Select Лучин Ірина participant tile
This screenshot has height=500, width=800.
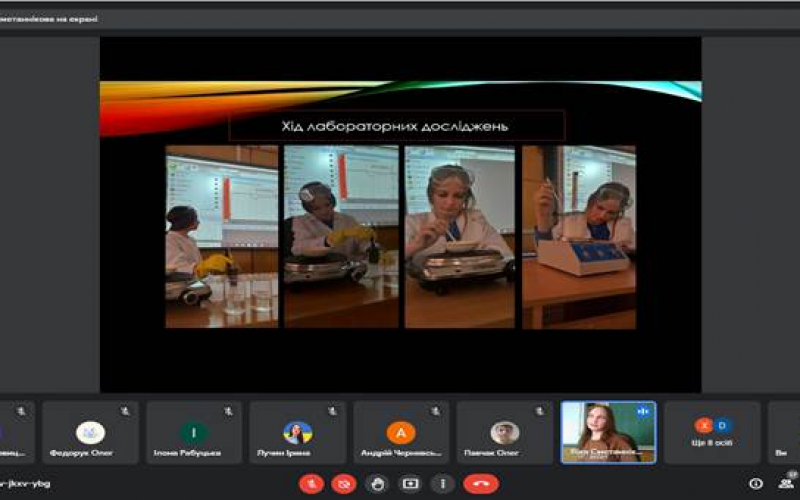click(298, 432)
